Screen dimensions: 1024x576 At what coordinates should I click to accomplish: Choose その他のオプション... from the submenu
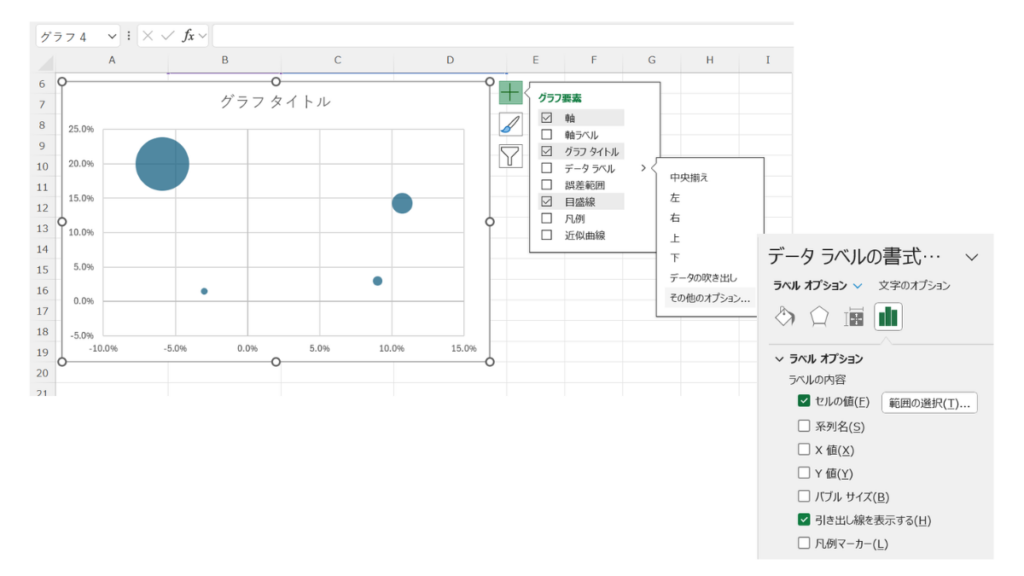click(x=709, y=297)
